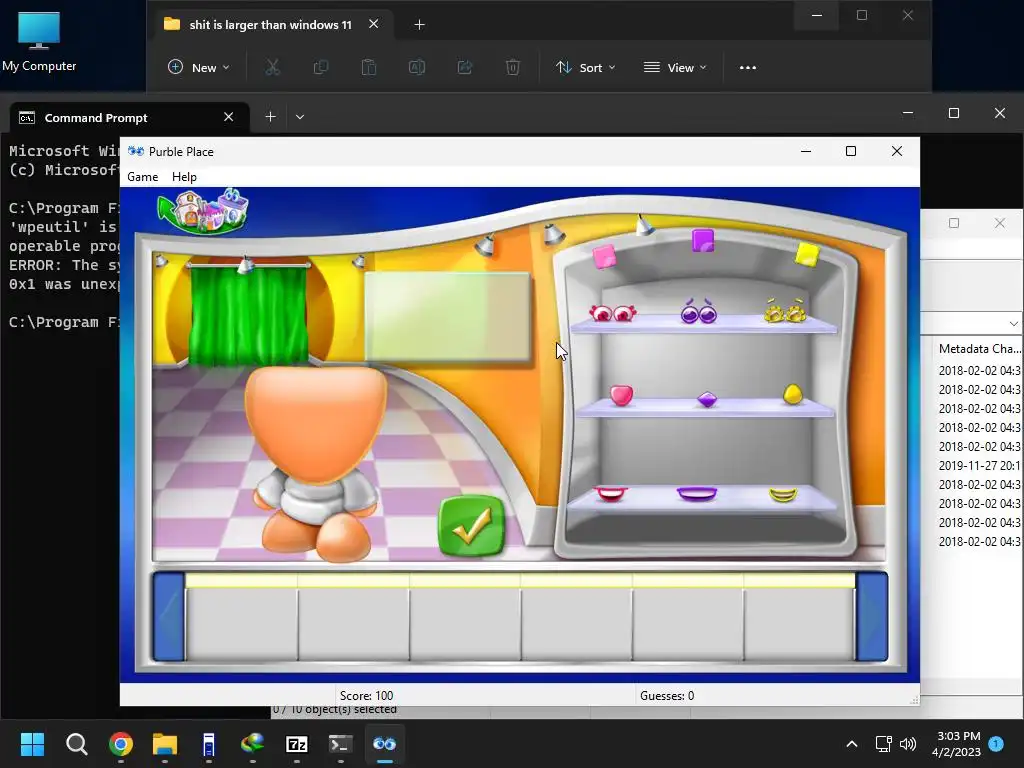Open File Explorer from taskbar

(x=165, y=744)
